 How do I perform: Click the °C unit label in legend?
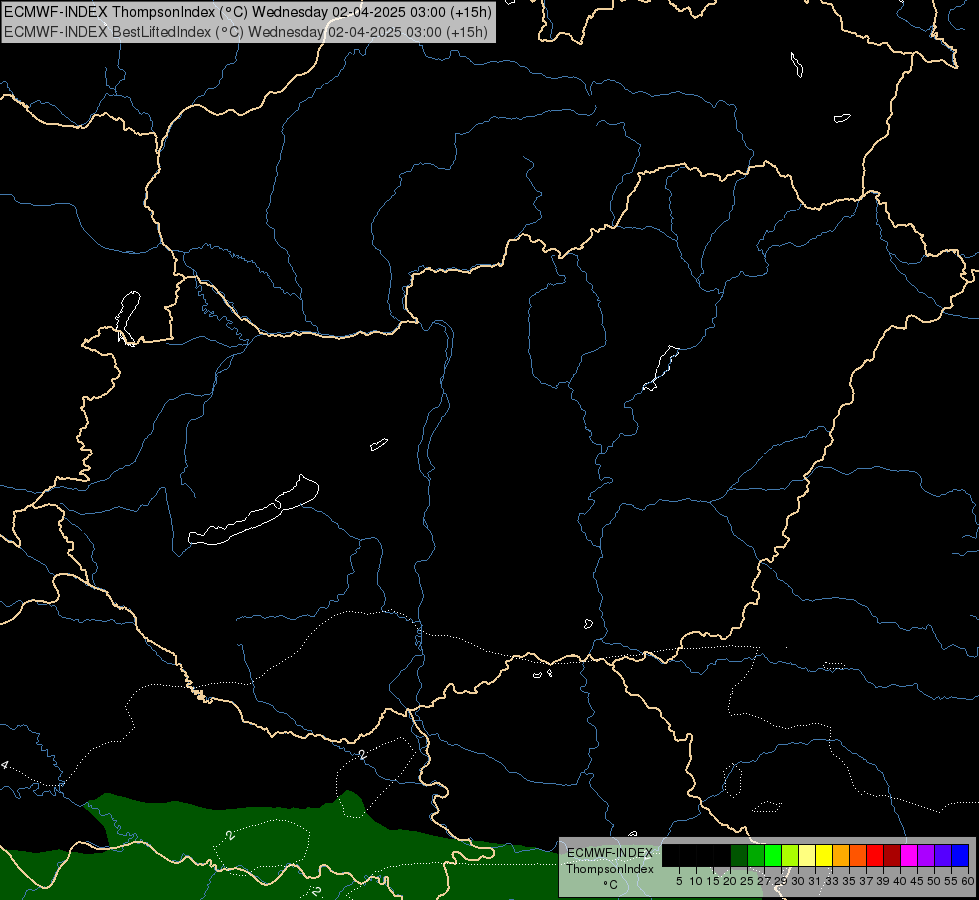click(611, 885)
